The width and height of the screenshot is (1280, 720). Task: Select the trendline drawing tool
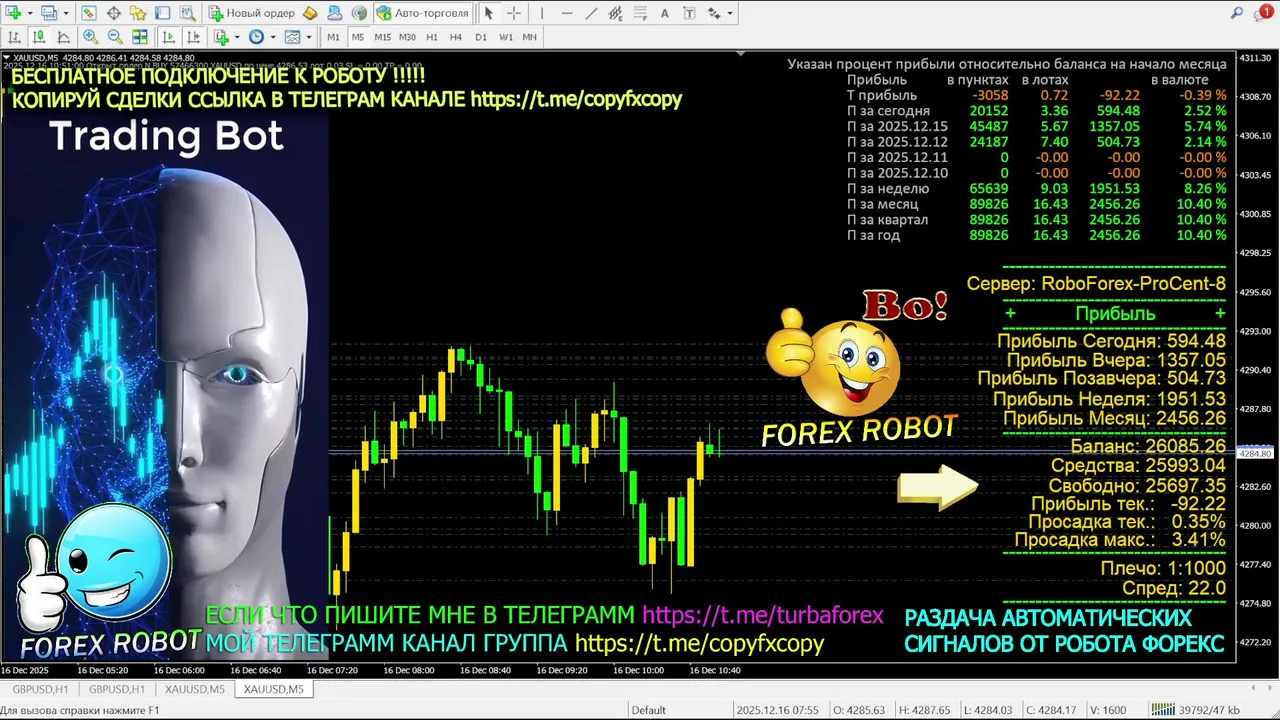[x=591, y=13]
